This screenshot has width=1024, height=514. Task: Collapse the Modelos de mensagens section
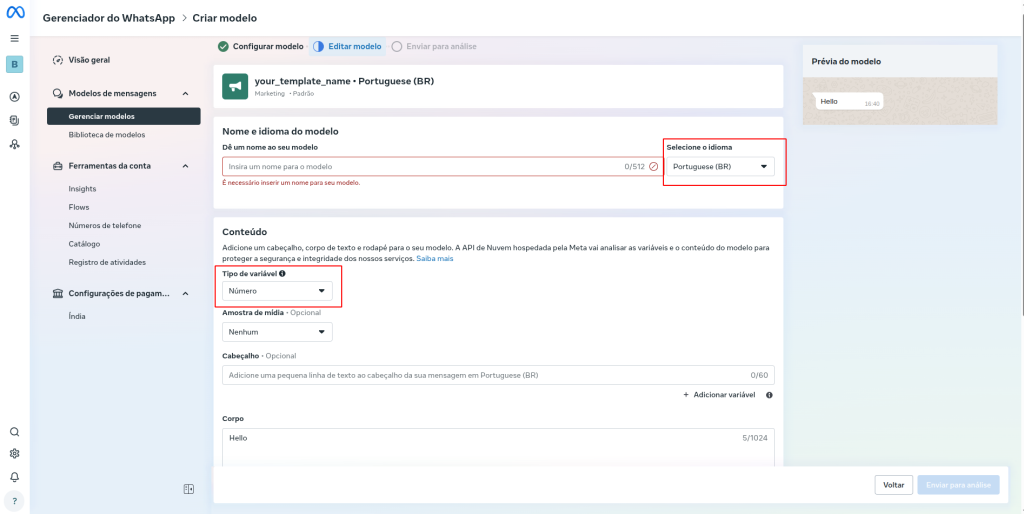click(x=185, y=93)
